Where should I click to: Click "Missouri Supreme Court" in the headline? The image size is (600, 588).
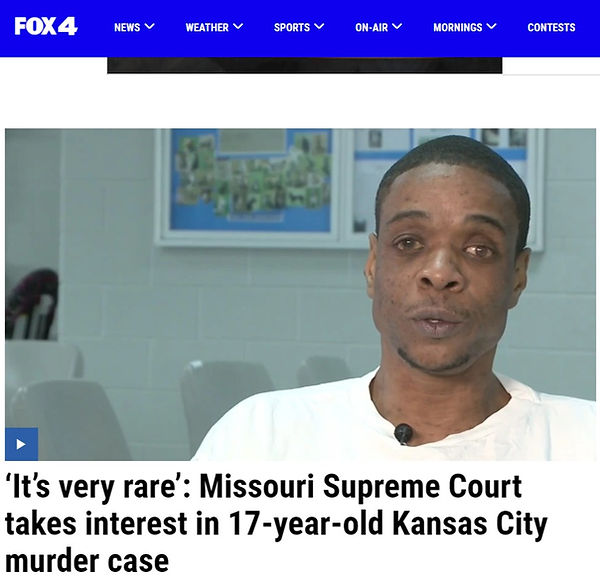point(361,486)
